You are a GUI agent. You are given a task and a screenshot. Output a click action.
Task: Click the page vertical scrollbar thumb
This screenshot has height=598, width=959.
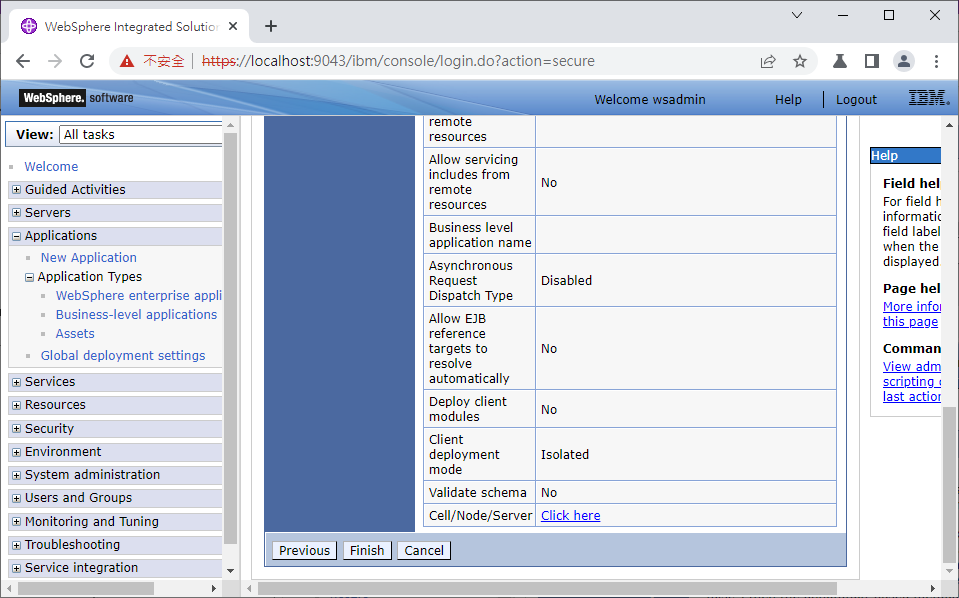(949, 483)
